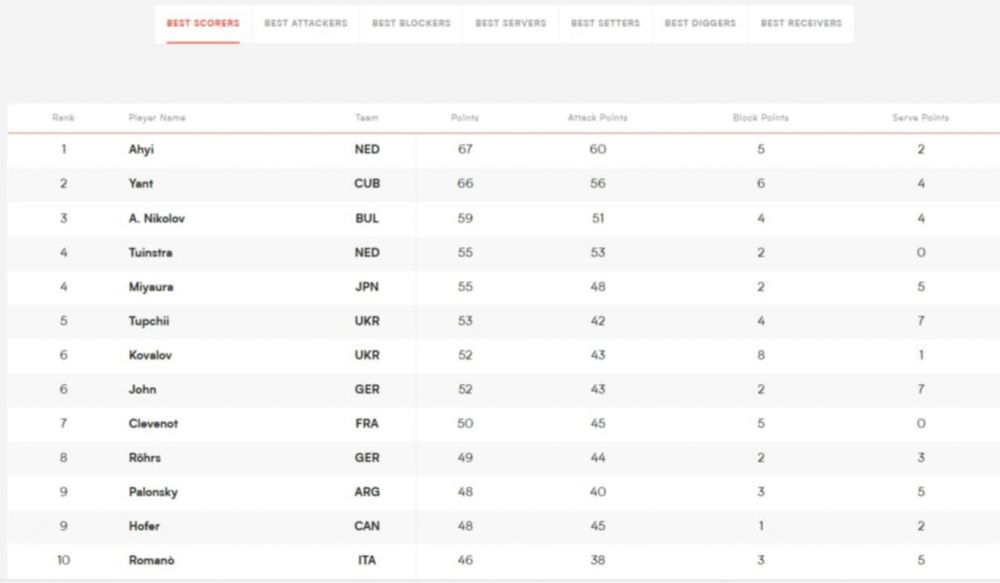Image resolution: width=1000 pixels, height=583 pixels.
Task: Click the Player Name column header
Action: pyautogui.click(x=157, y=118)
